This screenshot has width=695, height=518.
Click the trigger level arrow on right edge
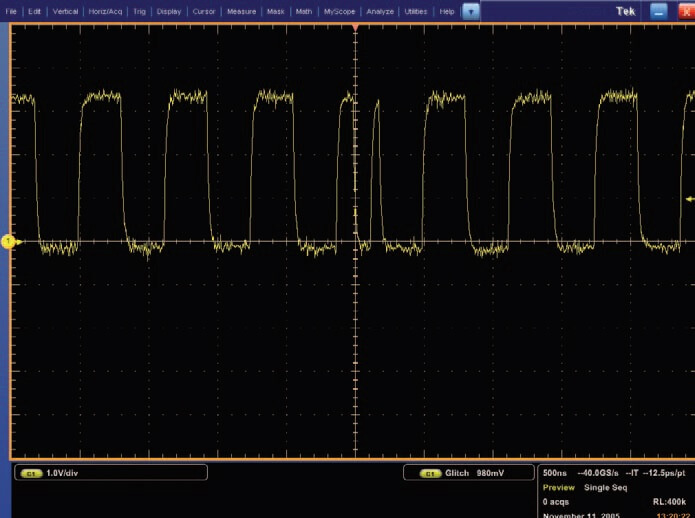click(689, 199)
